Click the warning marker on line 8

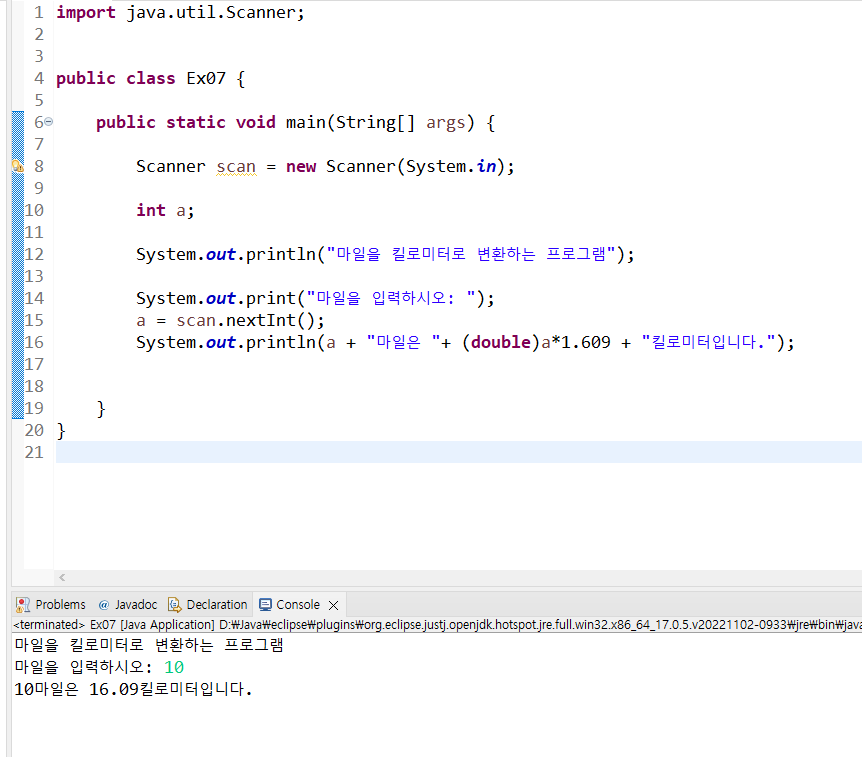pos(18,166)
